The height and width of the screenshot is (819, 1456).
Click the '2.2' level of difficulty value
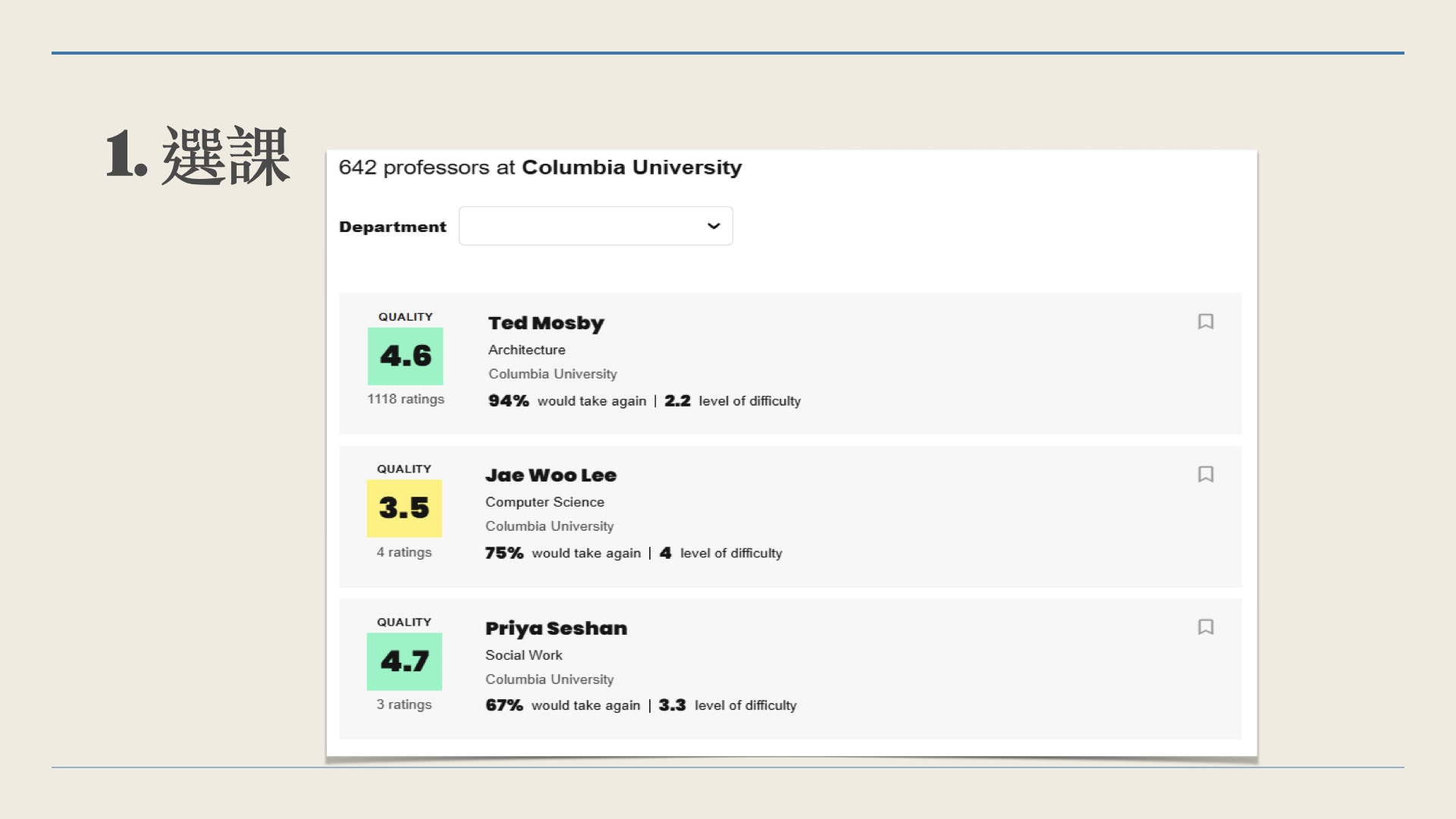[677, 400]
